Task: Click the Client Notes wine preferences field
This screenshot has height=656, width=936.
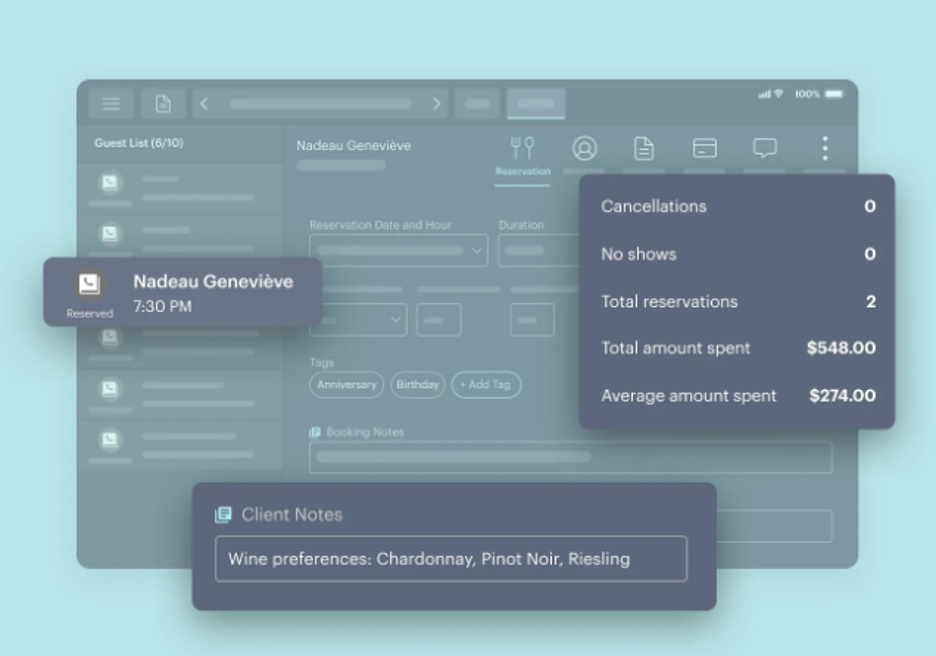Action: [450, 559]
